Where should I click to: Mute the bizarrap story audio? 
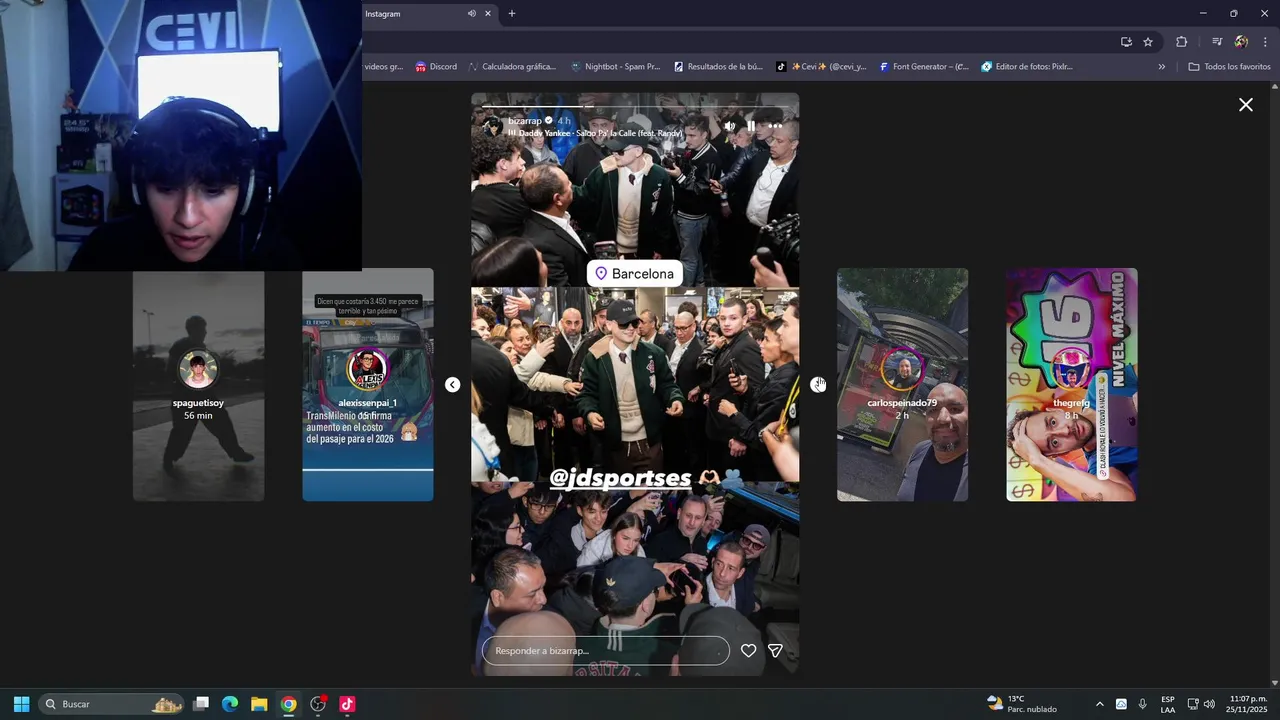729,126
